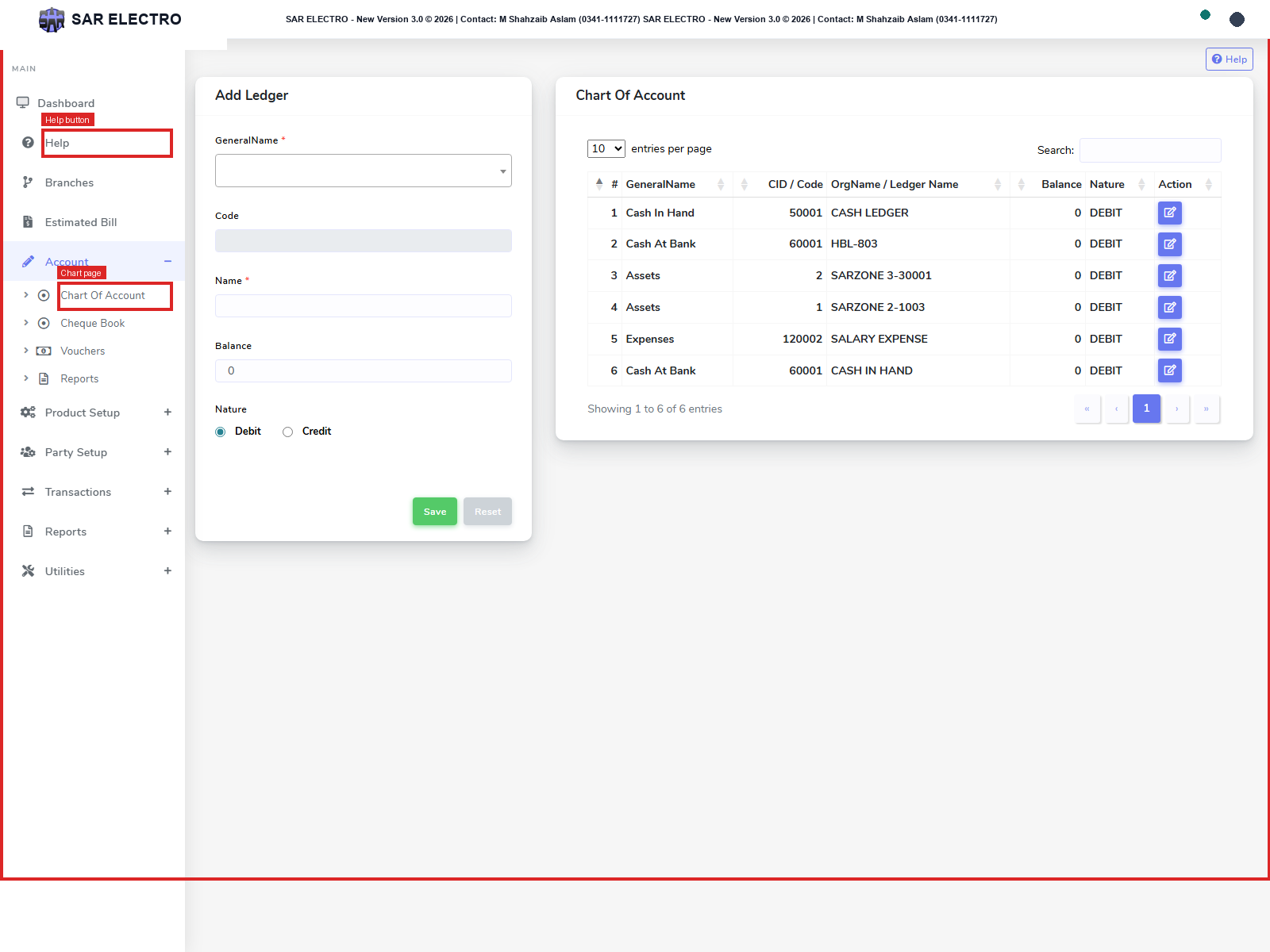The height and width of the screenshot is (952, 1270).
Task: Collapse the Account menu section
Action: point(167,261)
